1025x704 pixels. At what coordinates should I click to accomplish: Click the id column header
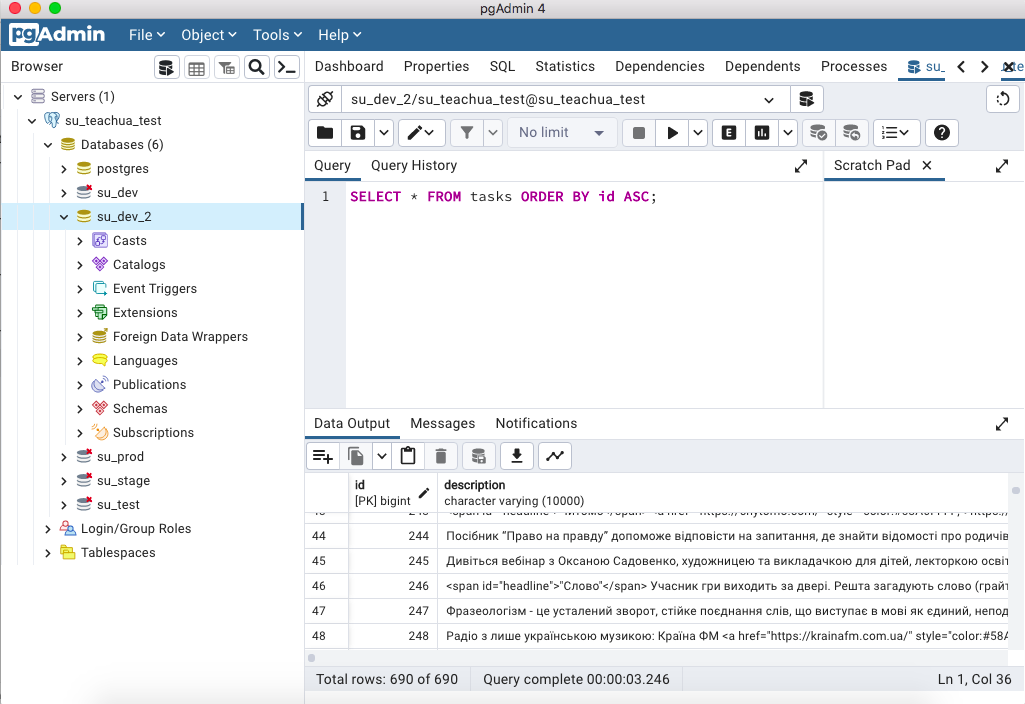(392, 493)
